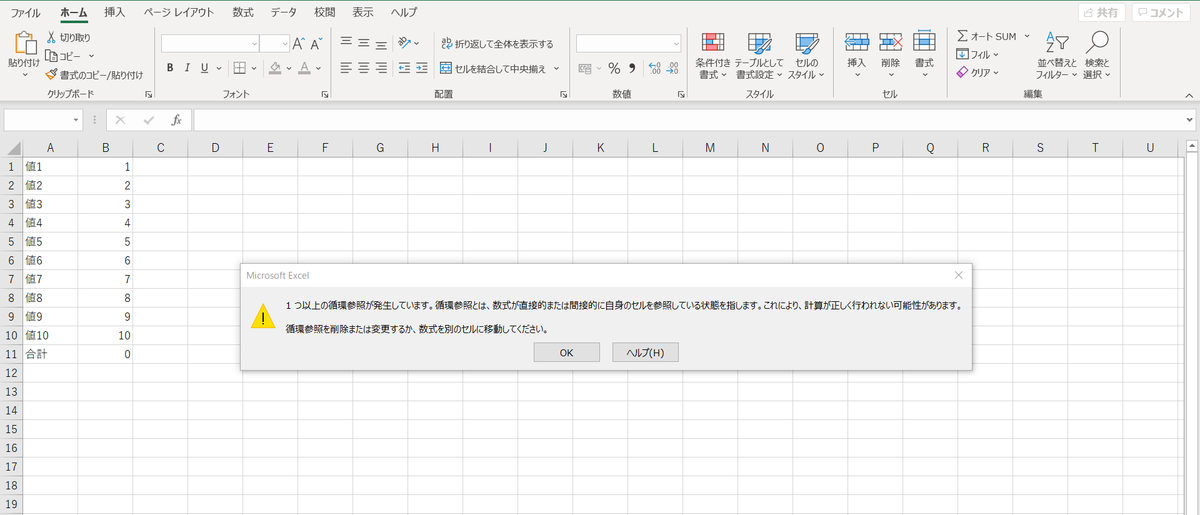Click the Comments (コメント) button
1200x515 pixels.
tap(1160, 13)
